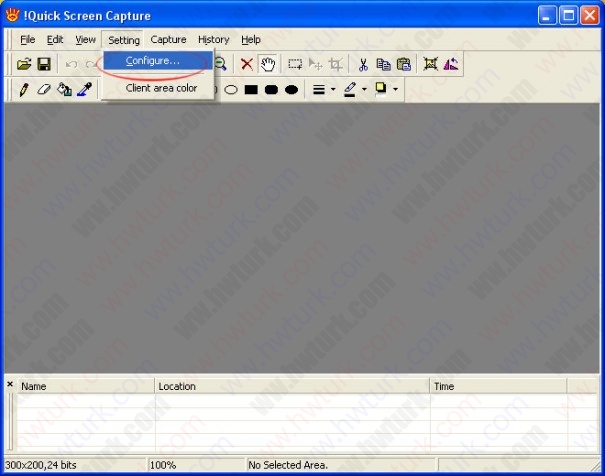The width and height of the screenshot is (605, 476).
Task: Select the Eyedropper color picker tool
Action: (84, 89)
